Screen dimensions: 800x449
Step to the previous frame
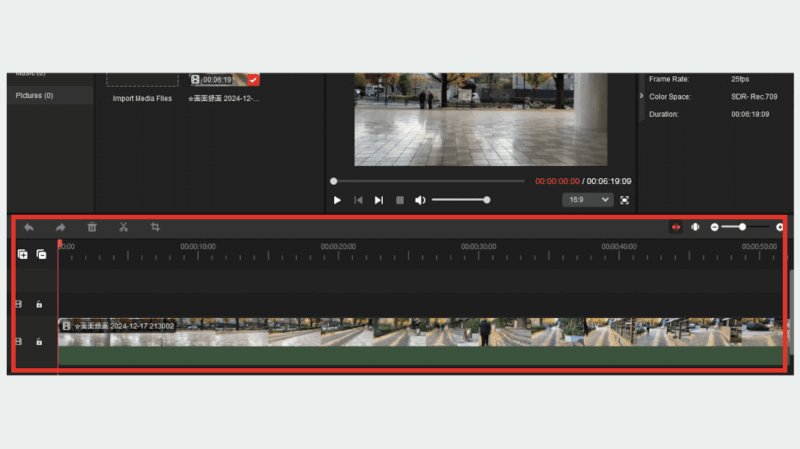pos(358,200)
